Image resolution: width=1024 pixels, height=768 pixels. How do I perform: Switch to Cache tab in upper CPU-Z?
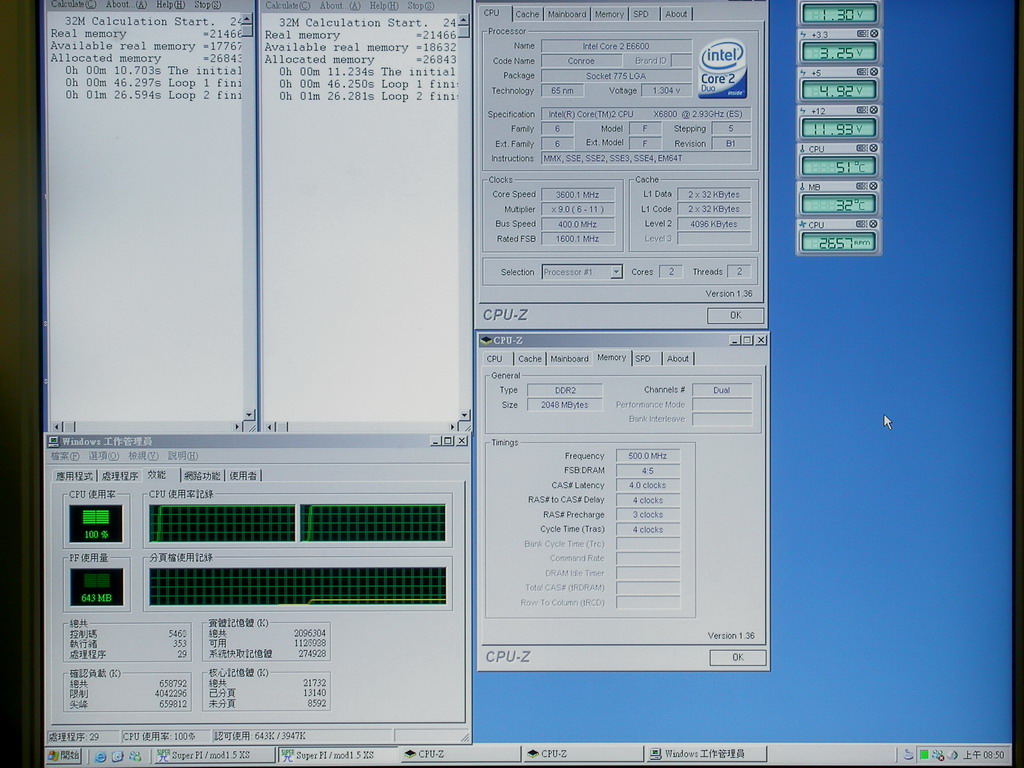pos(527,14)
